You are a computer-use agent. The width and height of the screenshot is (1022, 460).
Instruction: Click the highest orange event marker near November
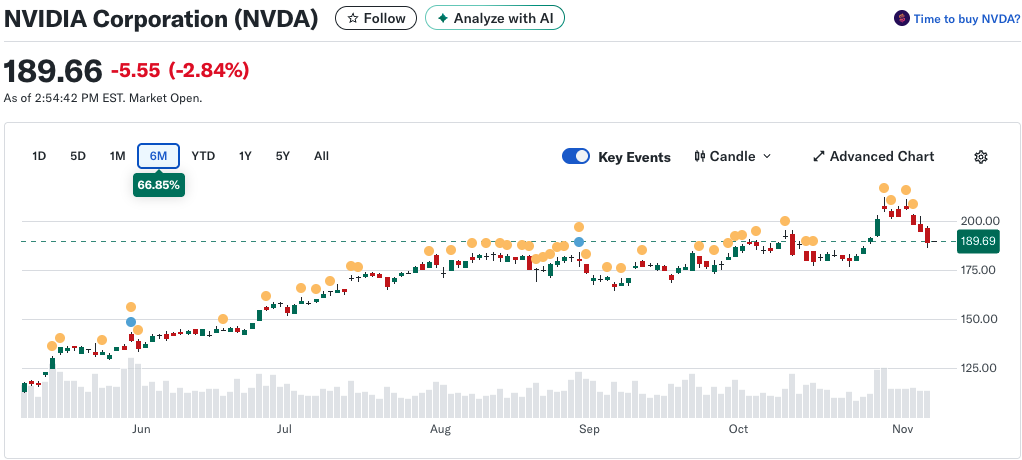(x=884, y=188)
